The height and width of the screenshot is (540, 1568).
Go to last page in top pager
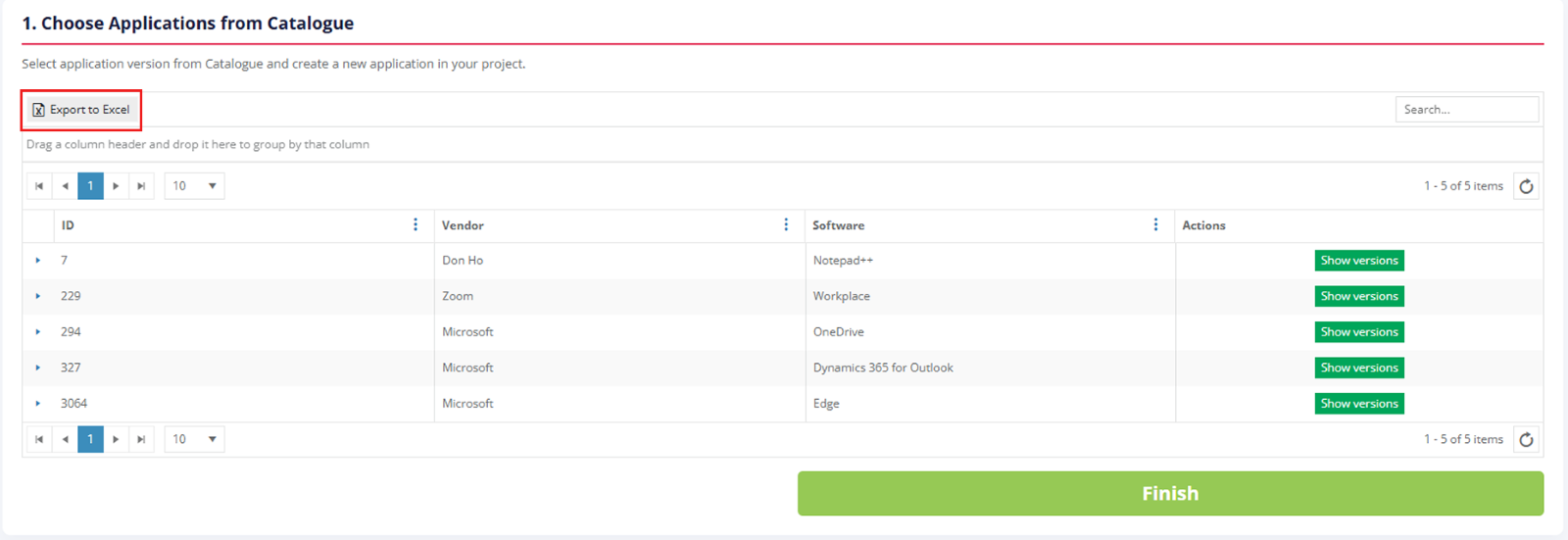[x=141, y=186]
